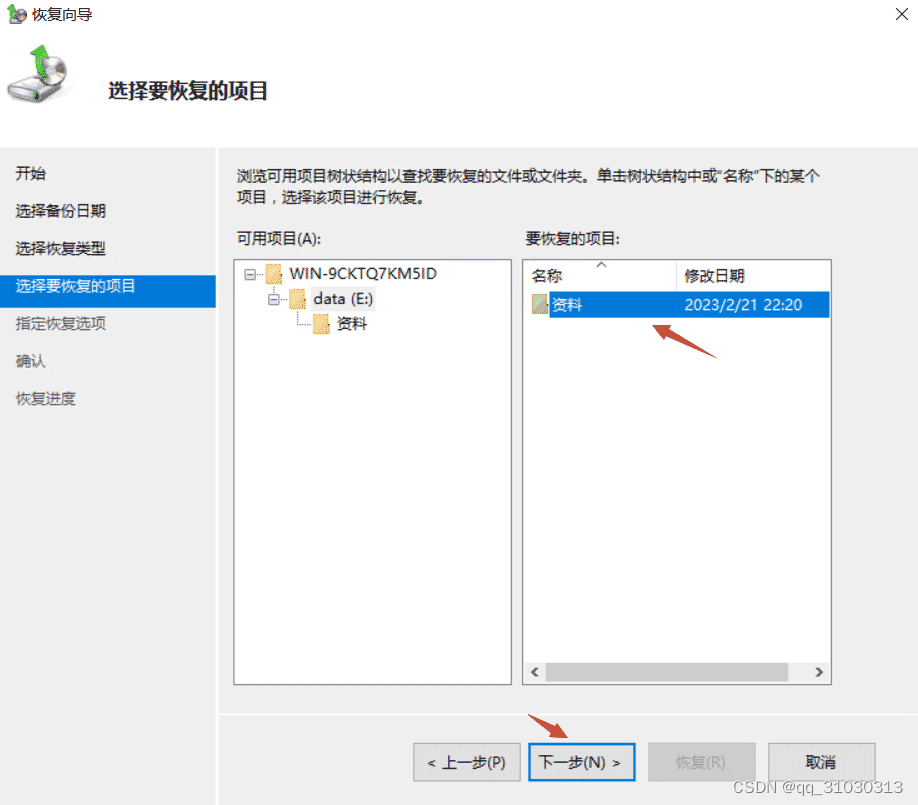Click the 资料 item icon in recovery list

coord(539,304)
